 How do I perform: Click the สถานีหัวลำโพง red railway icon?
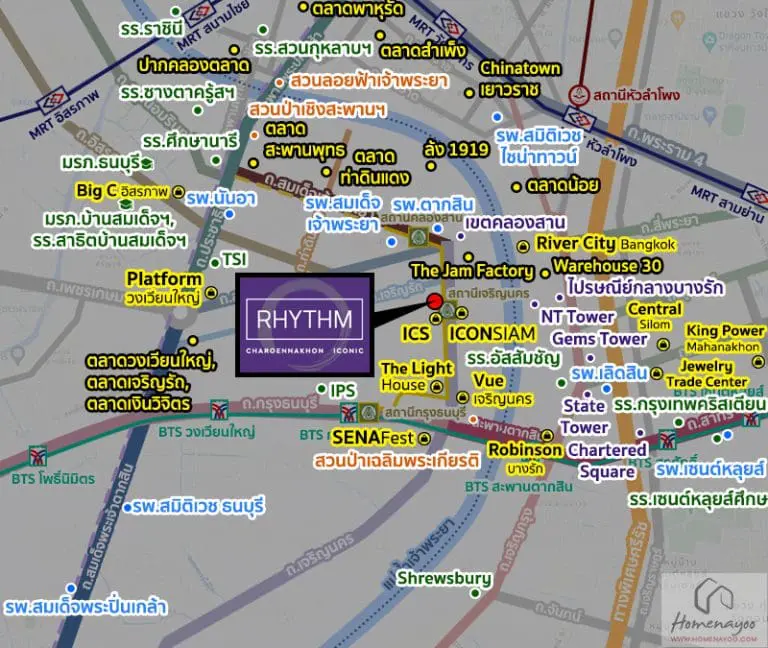(579, 95)
